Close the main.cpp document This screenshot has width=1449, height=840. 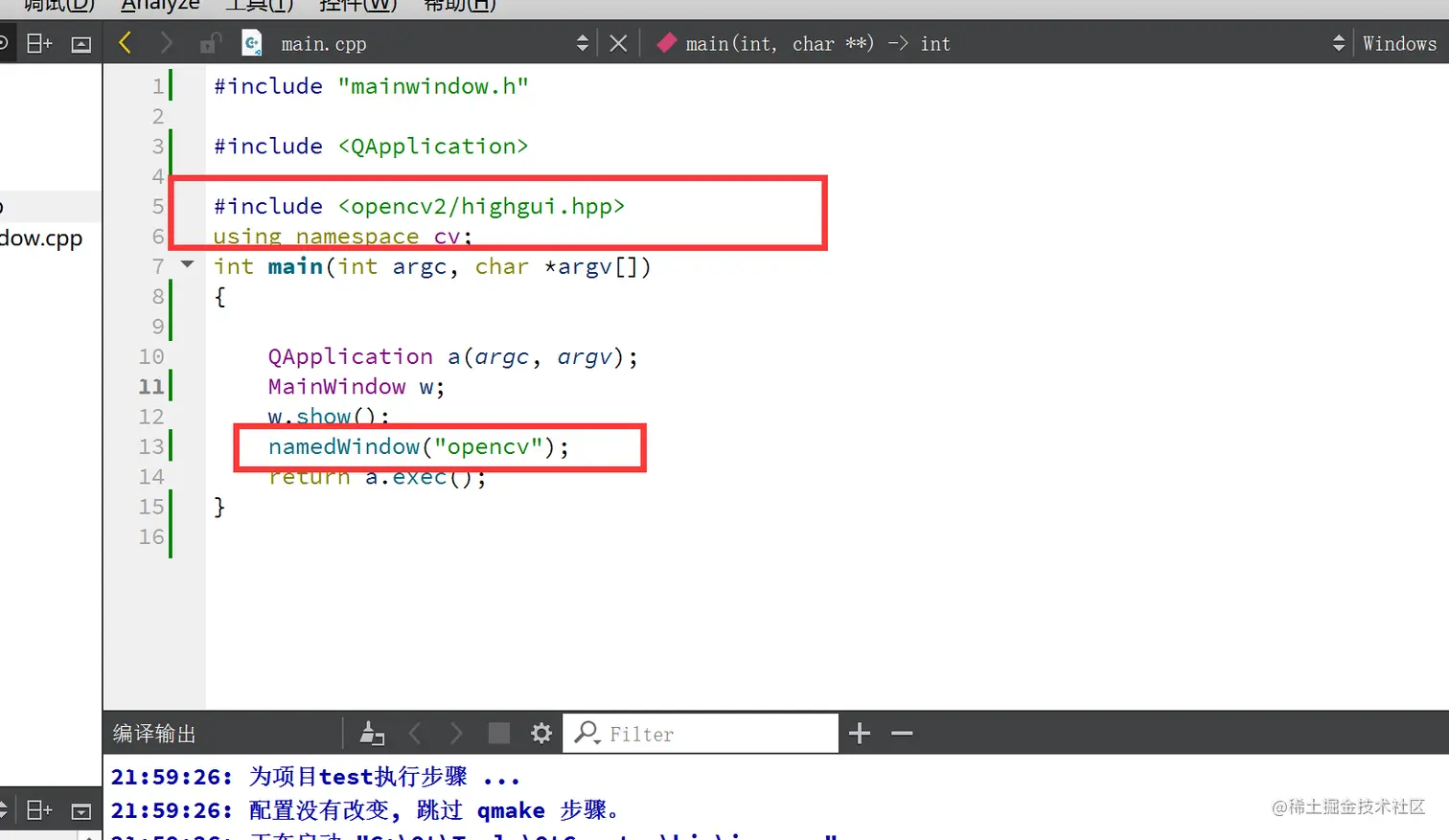618,43
